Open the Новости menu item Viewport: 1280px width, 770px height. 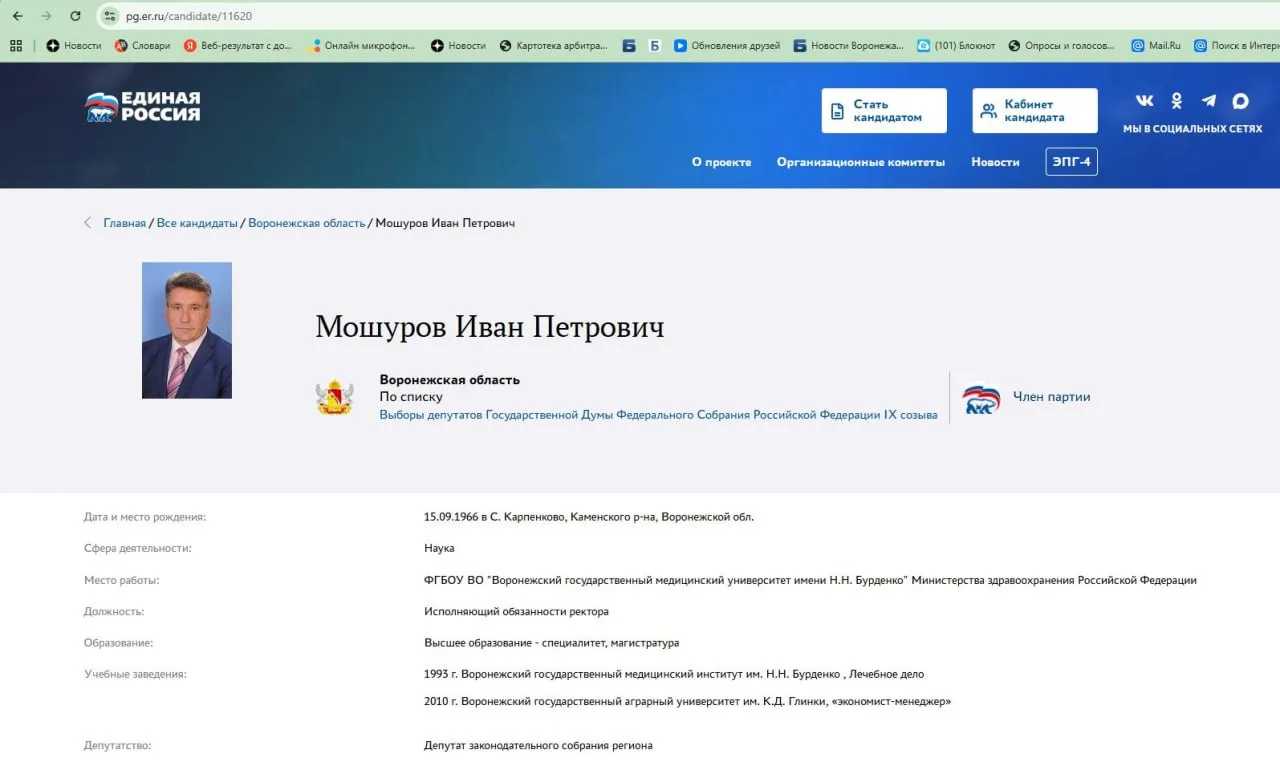(x=995, y=161)
